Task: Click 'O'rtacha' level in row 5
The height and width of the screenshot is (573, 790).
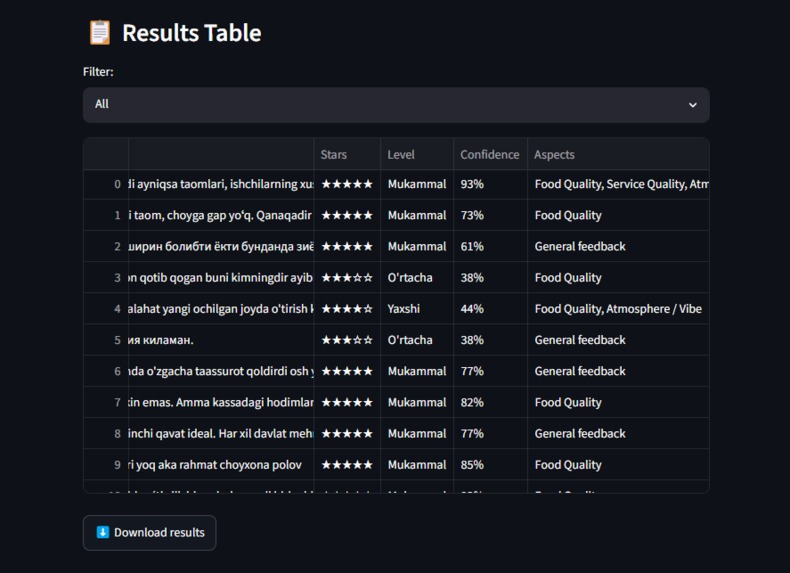Action: [417, 340]
